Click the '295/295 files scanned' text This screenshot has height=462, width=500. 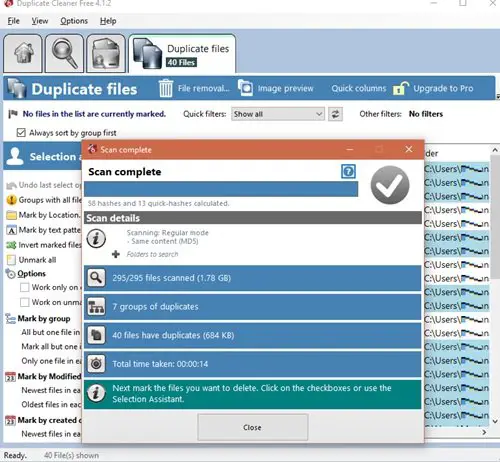pos(171,278)
